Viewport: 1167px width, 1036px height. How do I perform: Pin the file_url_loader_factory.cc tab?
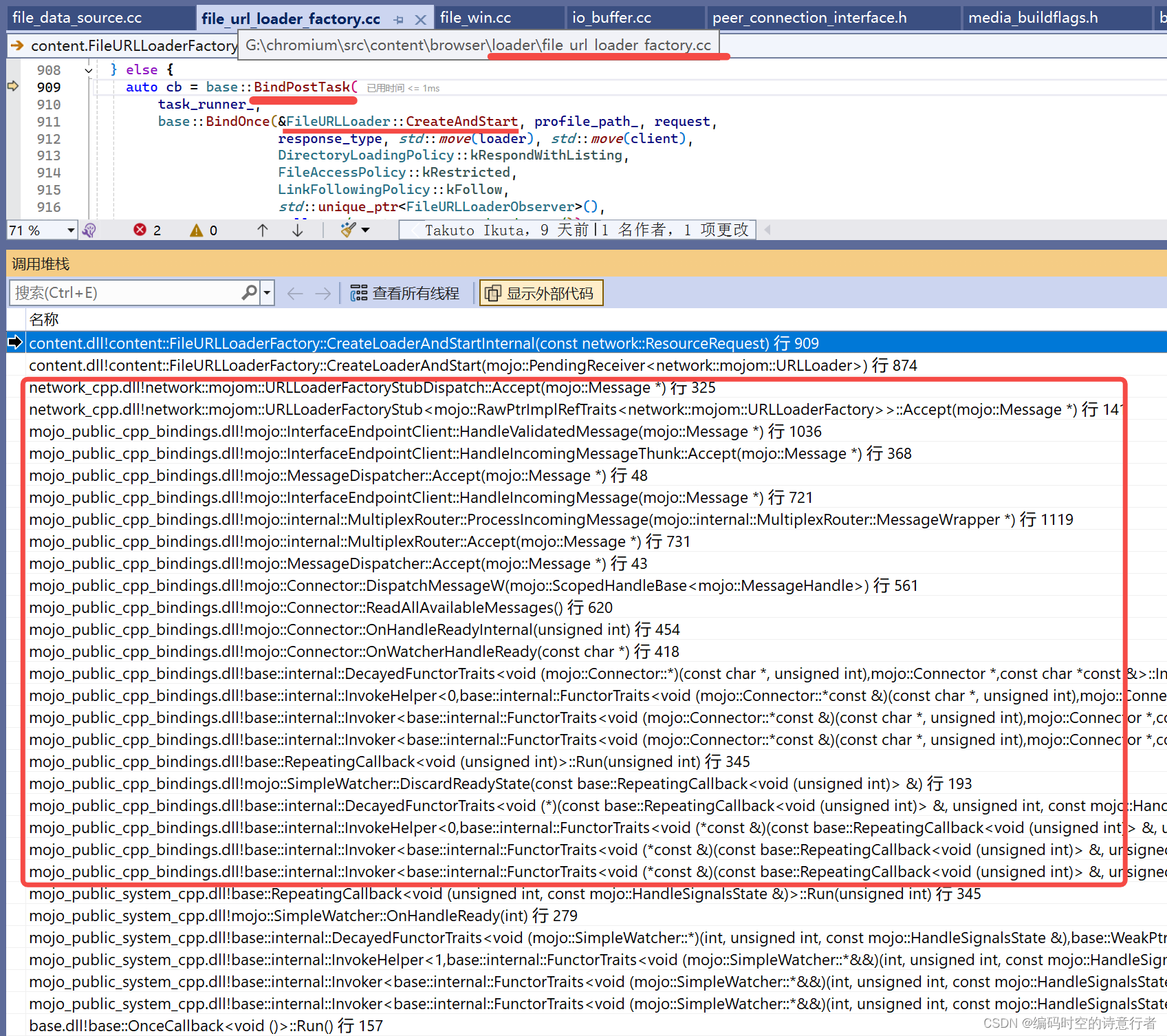(x=399, y=20)
